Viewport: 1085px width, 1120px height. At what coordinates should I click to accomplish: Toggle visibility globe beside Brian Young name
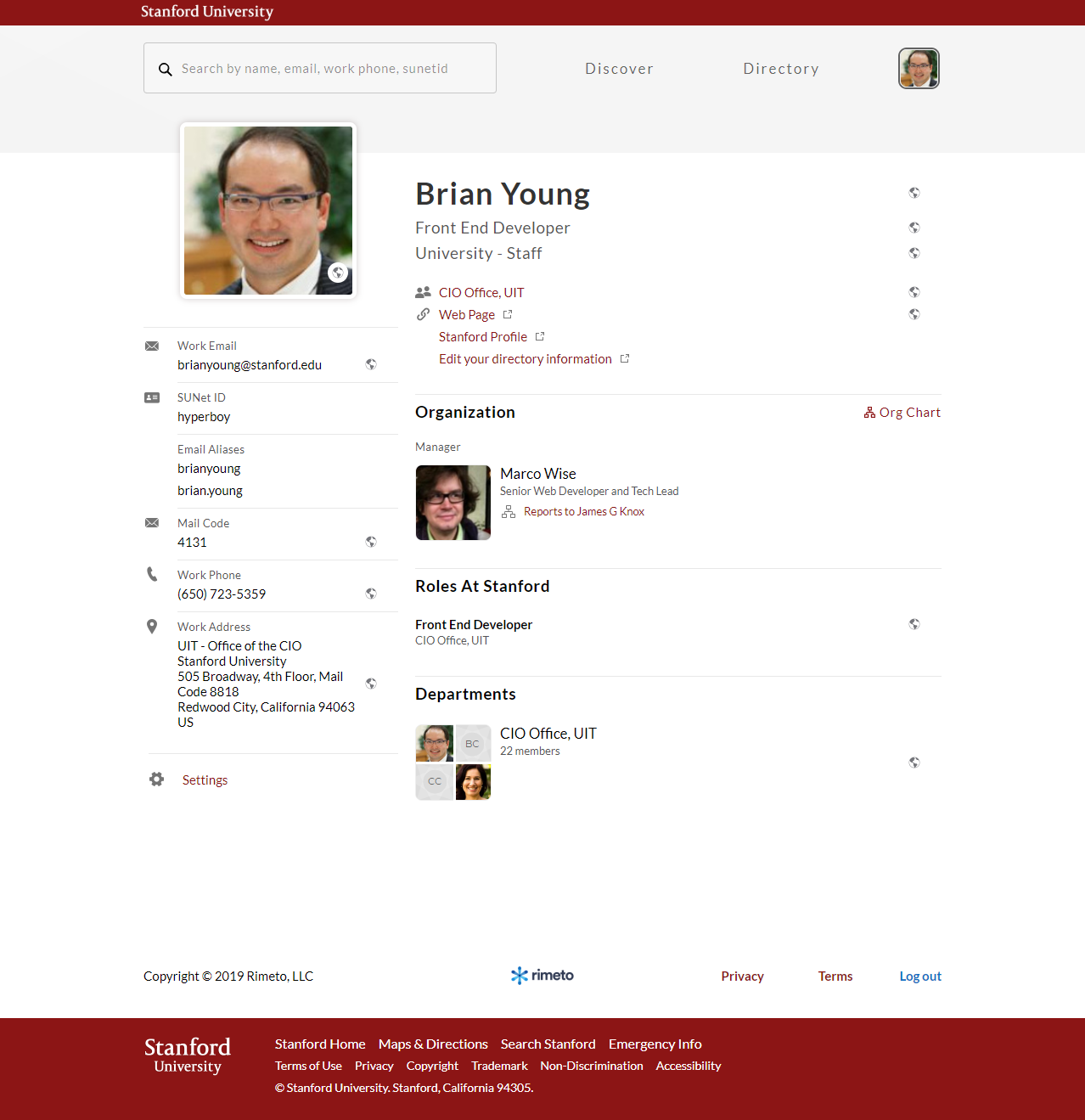coord(914,193)
